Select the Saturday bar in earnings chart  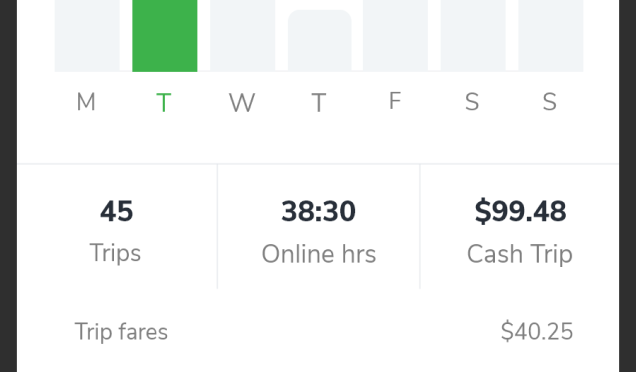[x=473, y=36]
